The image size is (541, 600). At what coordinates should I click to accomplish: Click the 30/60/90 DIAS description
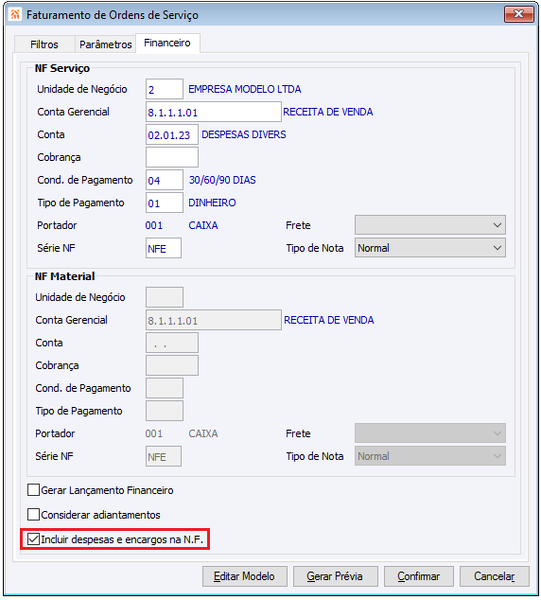pos(222,180)
